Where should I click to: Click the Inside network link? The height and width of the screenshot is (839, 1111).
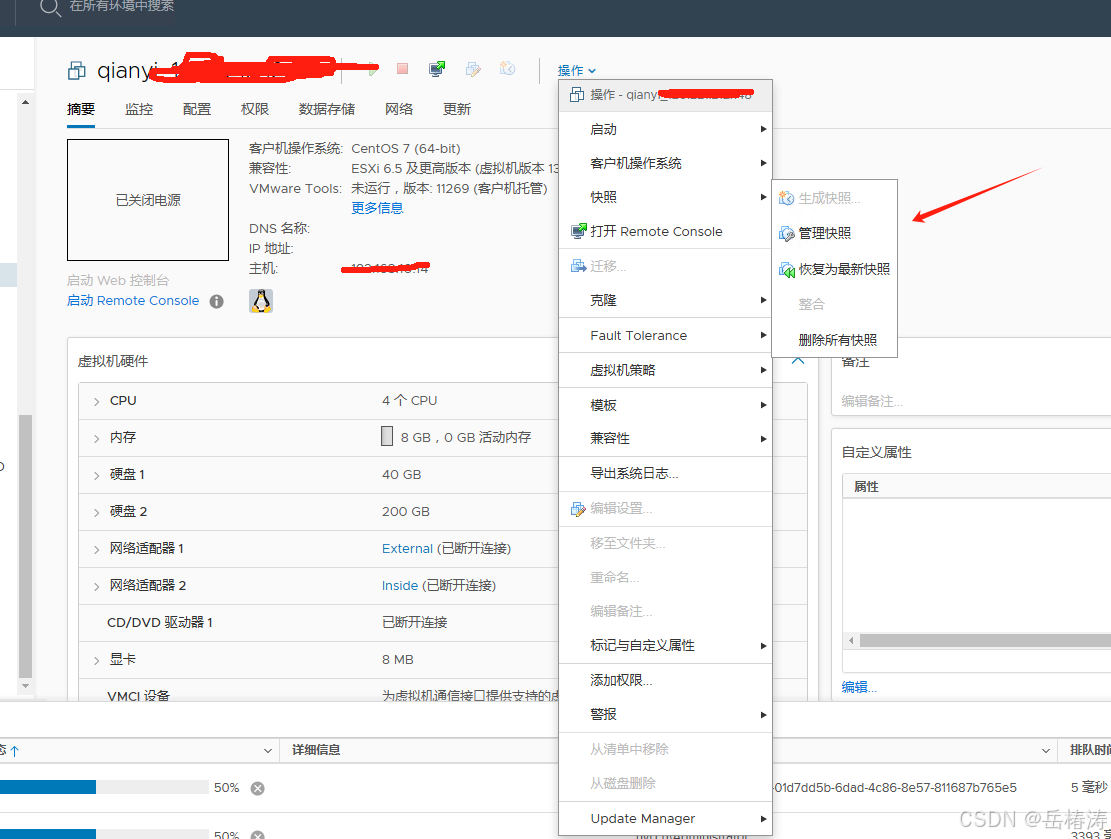point(400,585)
